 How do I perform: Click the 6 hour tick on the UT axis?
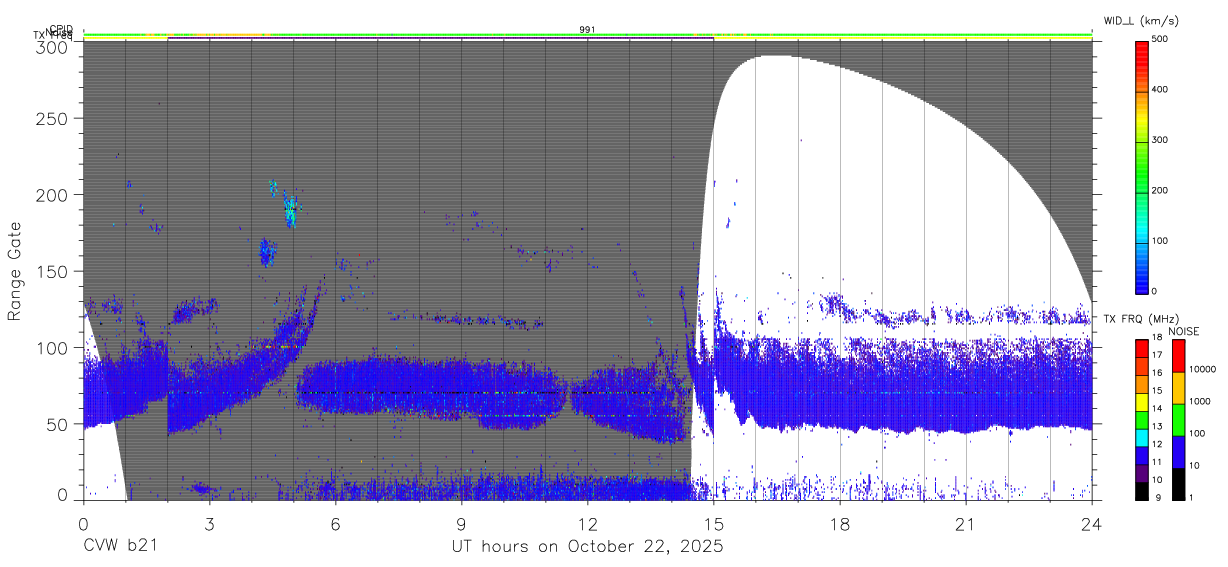(335, 524)
